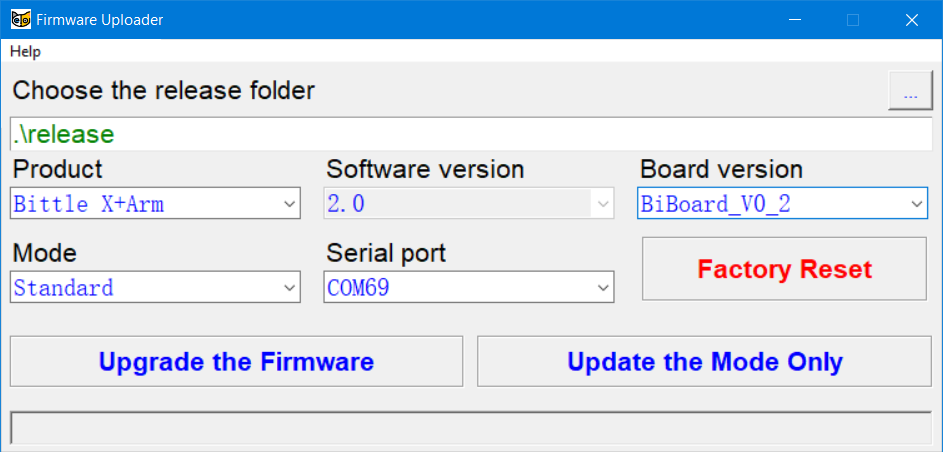Close the Firmware Uploader window

(x=911, y=20)
